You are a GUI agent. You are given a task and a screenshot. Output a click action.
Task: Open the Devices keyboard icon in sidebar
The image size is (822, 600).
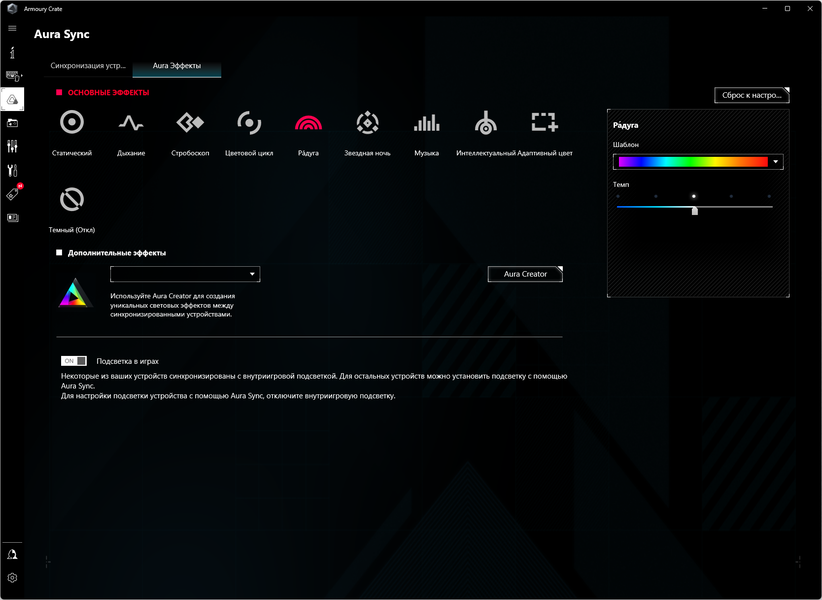point(13,77)
